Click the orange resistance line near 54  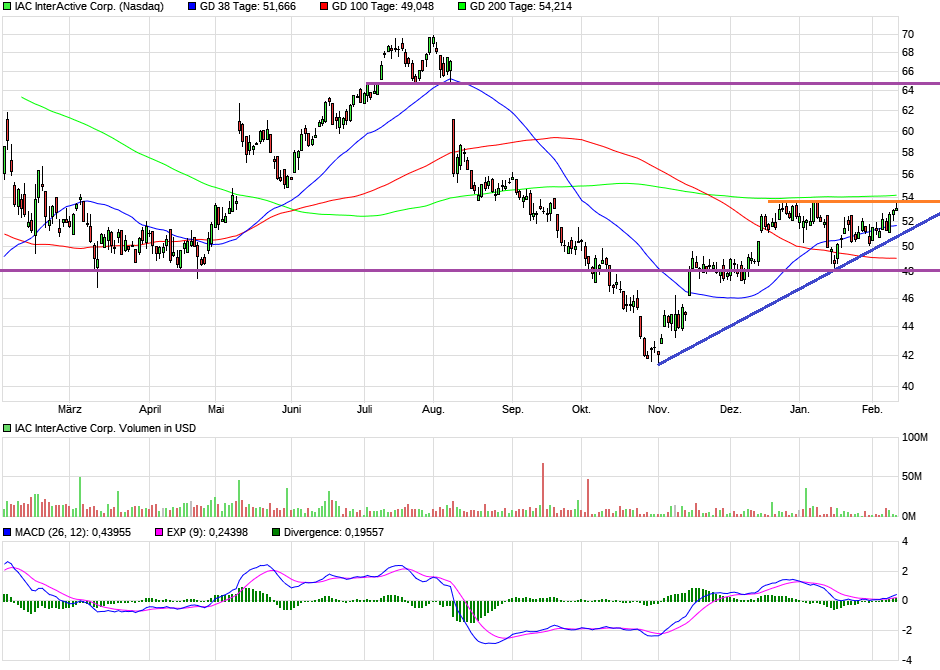[x=850, y=201]
